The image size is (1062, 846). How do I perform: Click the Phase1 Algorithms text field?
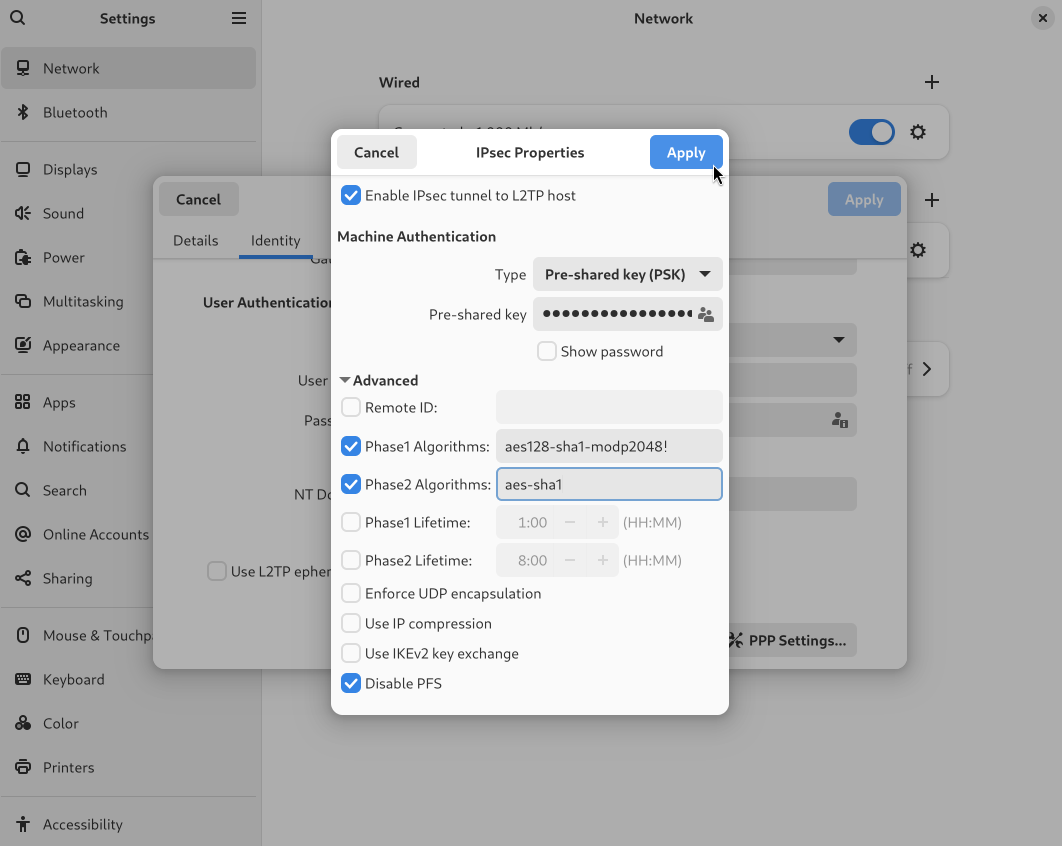tap(609, 446)
